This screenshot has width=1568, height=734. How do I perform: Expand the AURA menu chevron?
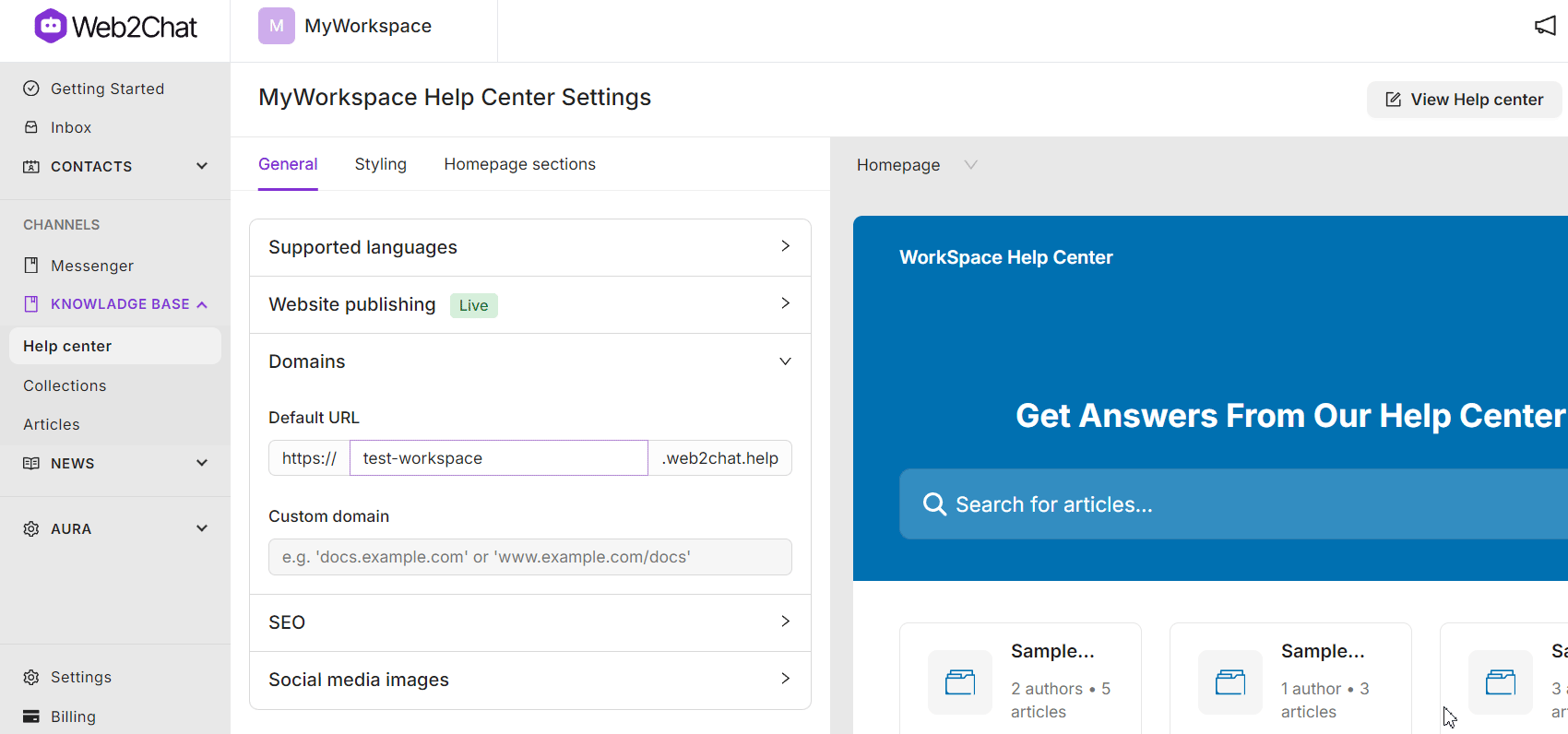pos(202,528)
